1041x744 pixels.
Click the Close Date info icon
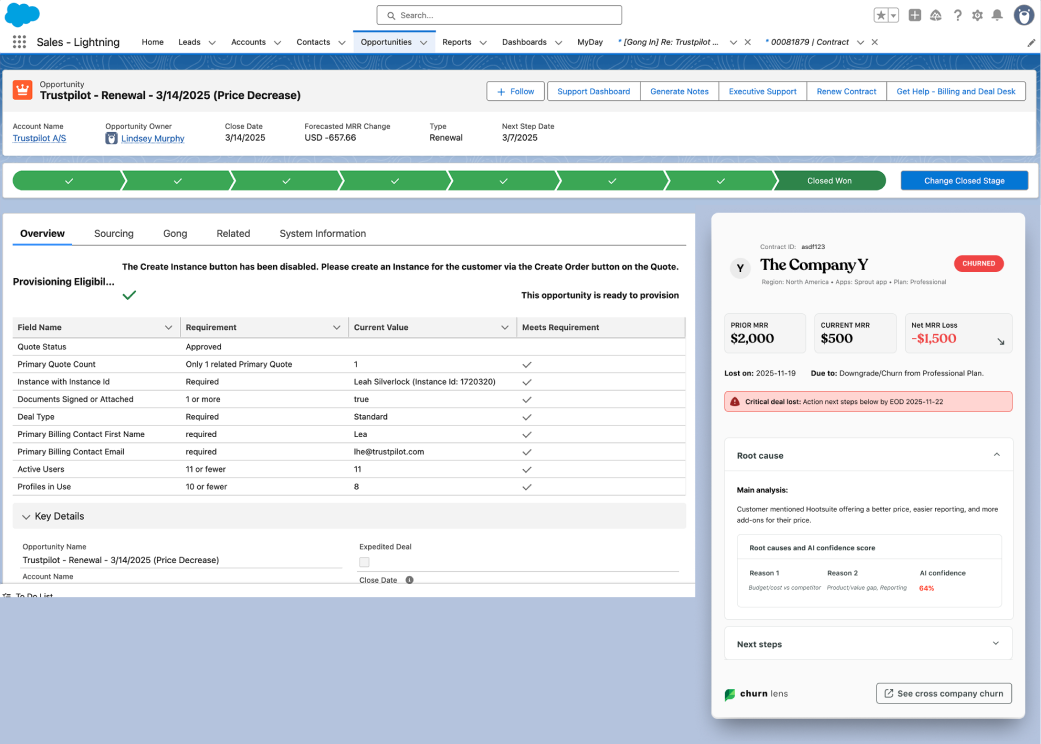[410, 580]
